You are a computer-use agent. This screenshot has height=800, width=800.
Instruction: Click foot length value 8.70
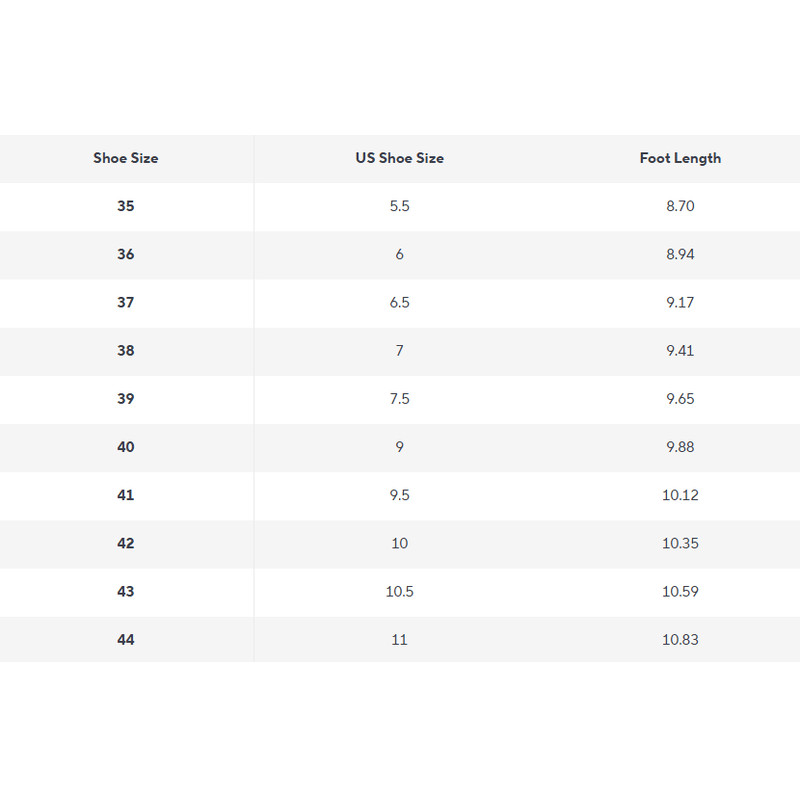(x=680, y=206)
